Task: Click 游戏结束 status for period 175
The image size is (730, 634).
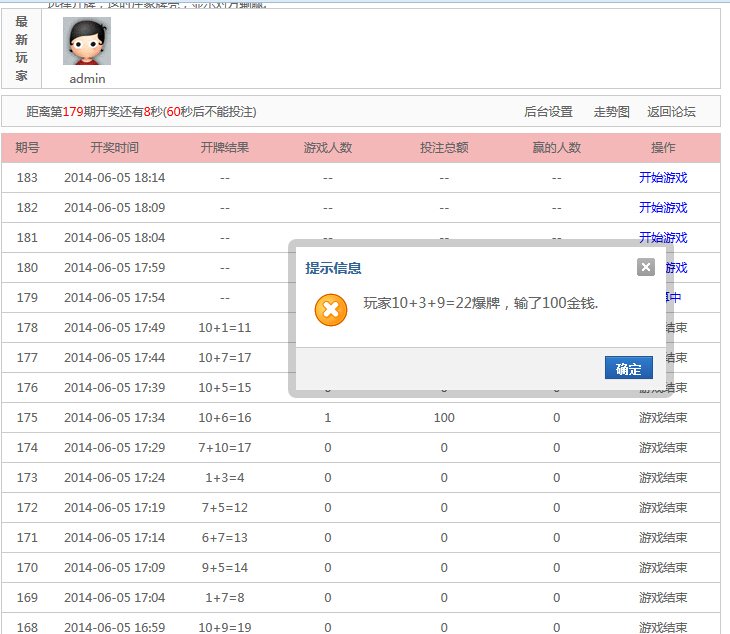Action: 663,418
